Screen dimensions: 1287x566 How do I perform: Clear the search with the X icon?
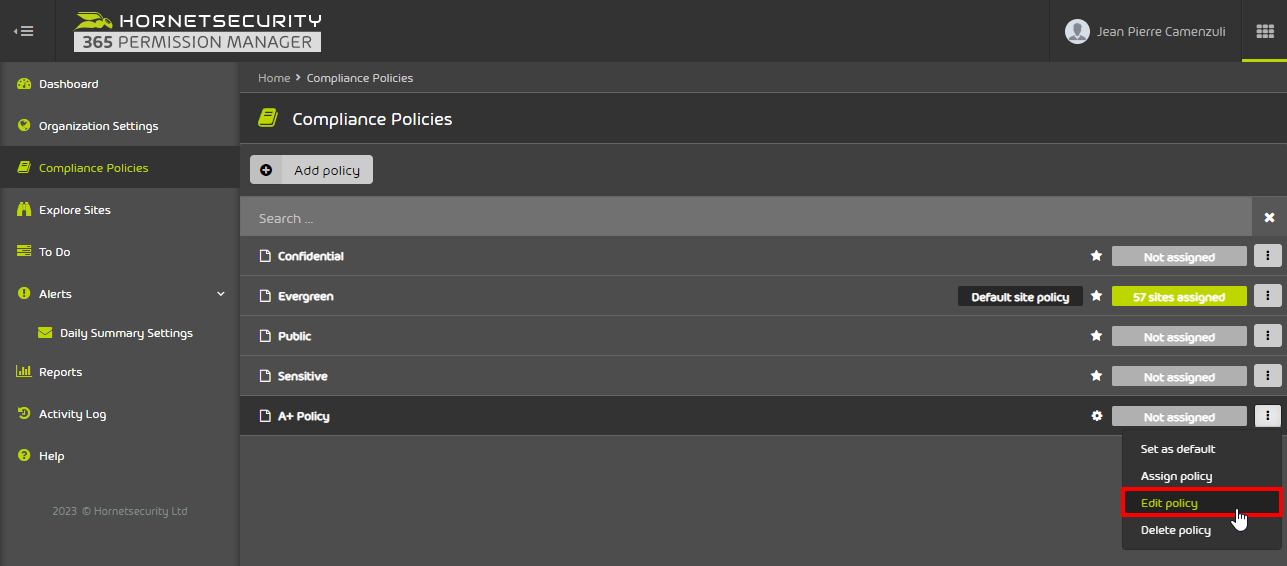[1269, 217]
